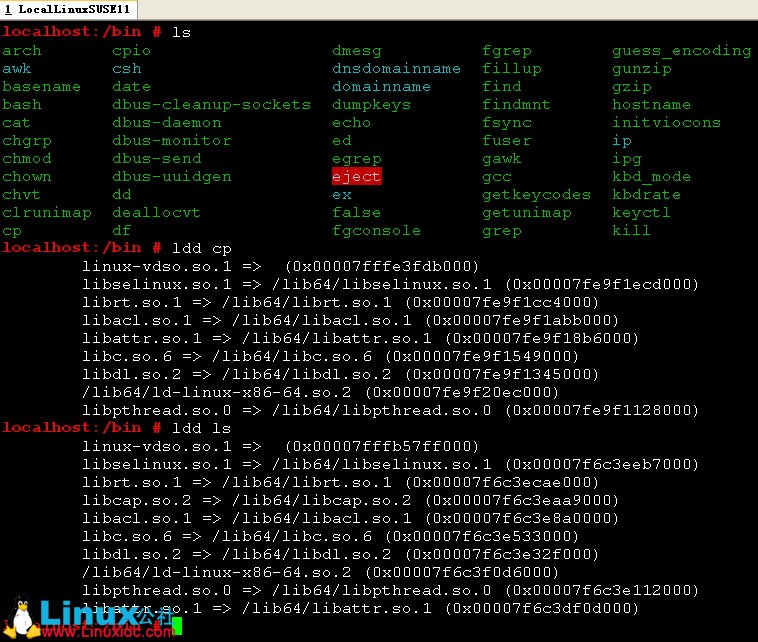Click the bash file name
758x642 pixels.
(22, 104)
